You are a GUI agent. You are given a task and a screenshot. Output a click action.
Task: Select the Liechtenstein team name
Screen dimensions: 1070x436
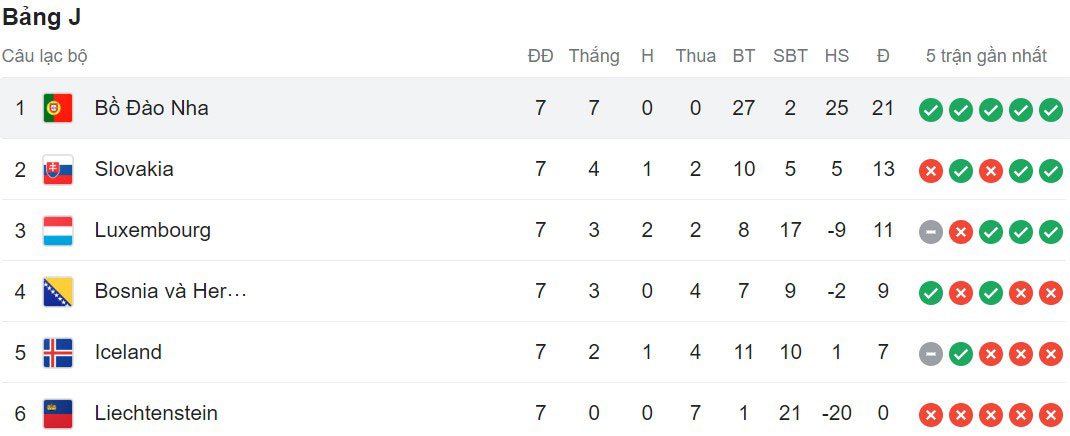click(x=156, y=413)
